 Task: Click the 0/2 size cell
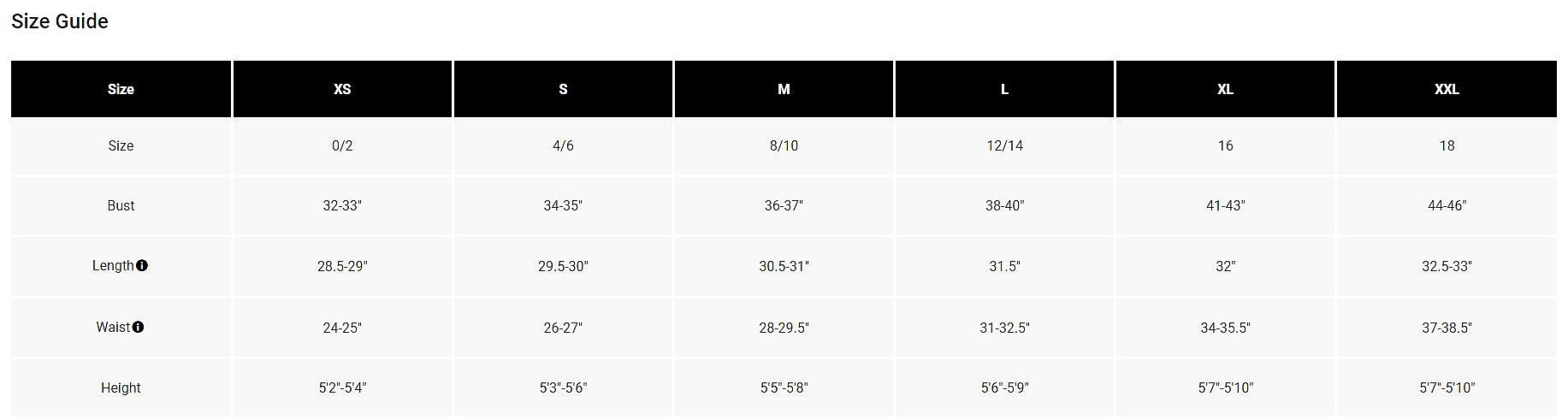click(x=342, y=145)
